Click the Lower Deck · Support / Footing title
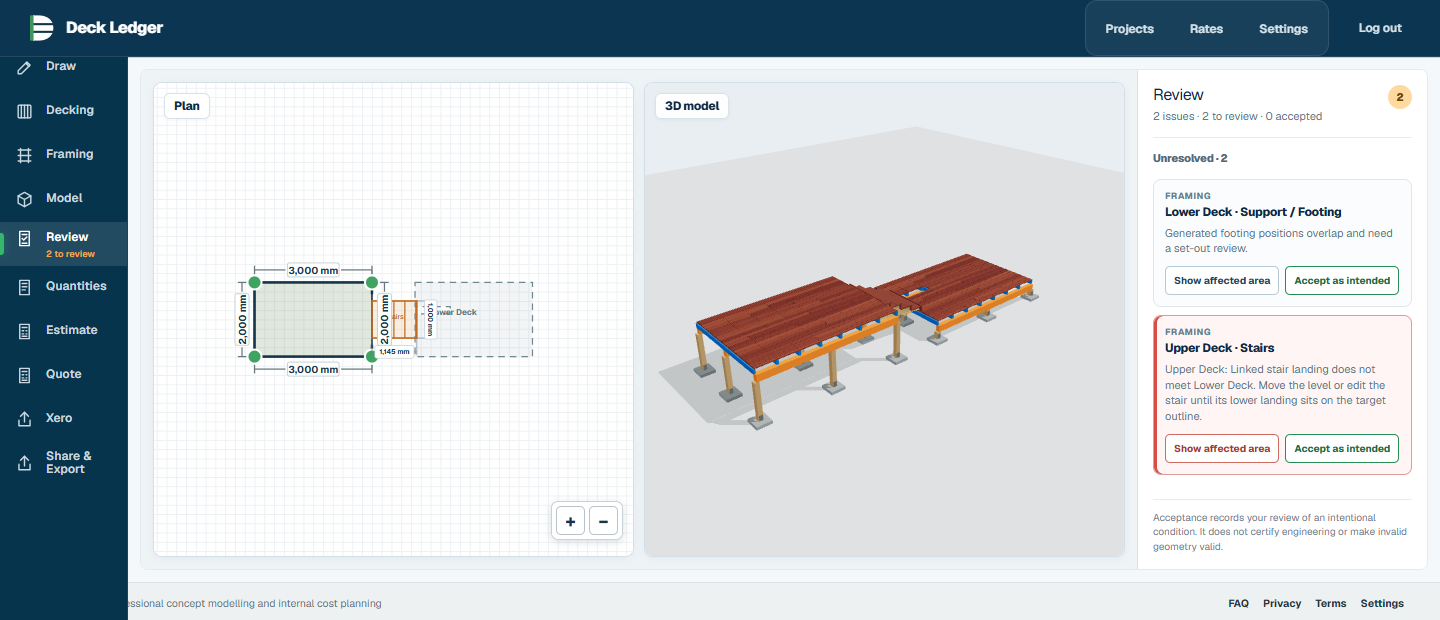Image resolution: width=1440 pixels, height=620 pixels. 1253,212
